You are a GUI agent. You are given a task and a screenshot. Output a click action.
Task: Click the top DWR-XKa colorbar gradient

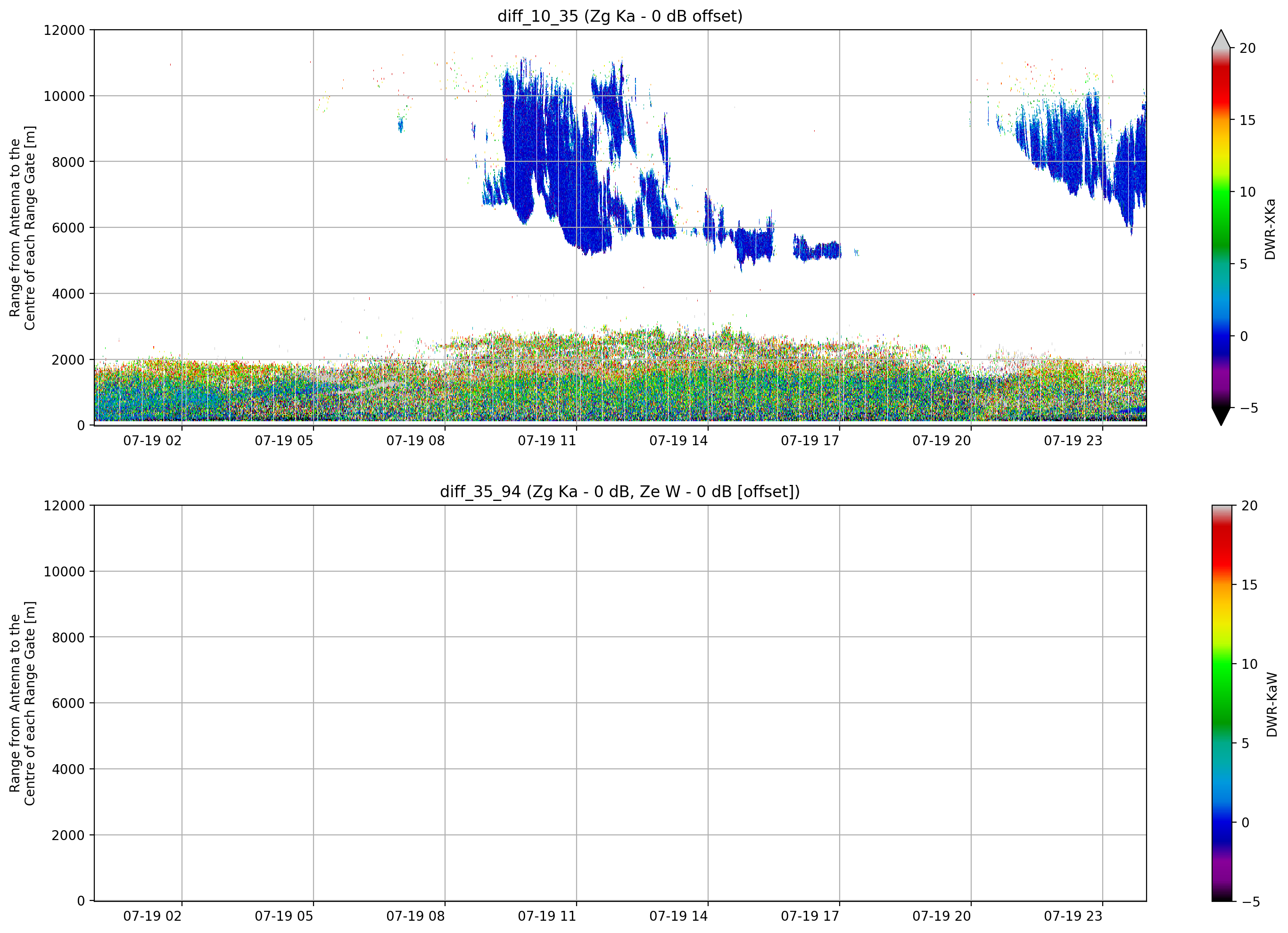pyautogui.click(x=1221, y=228)
